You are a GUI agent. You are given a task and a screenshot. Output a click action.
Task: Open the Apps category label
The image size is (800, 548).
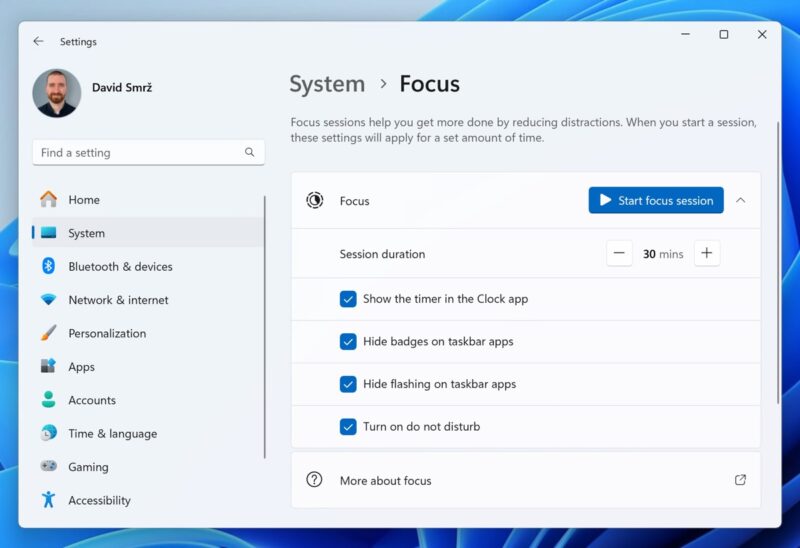tap(82, 367)
